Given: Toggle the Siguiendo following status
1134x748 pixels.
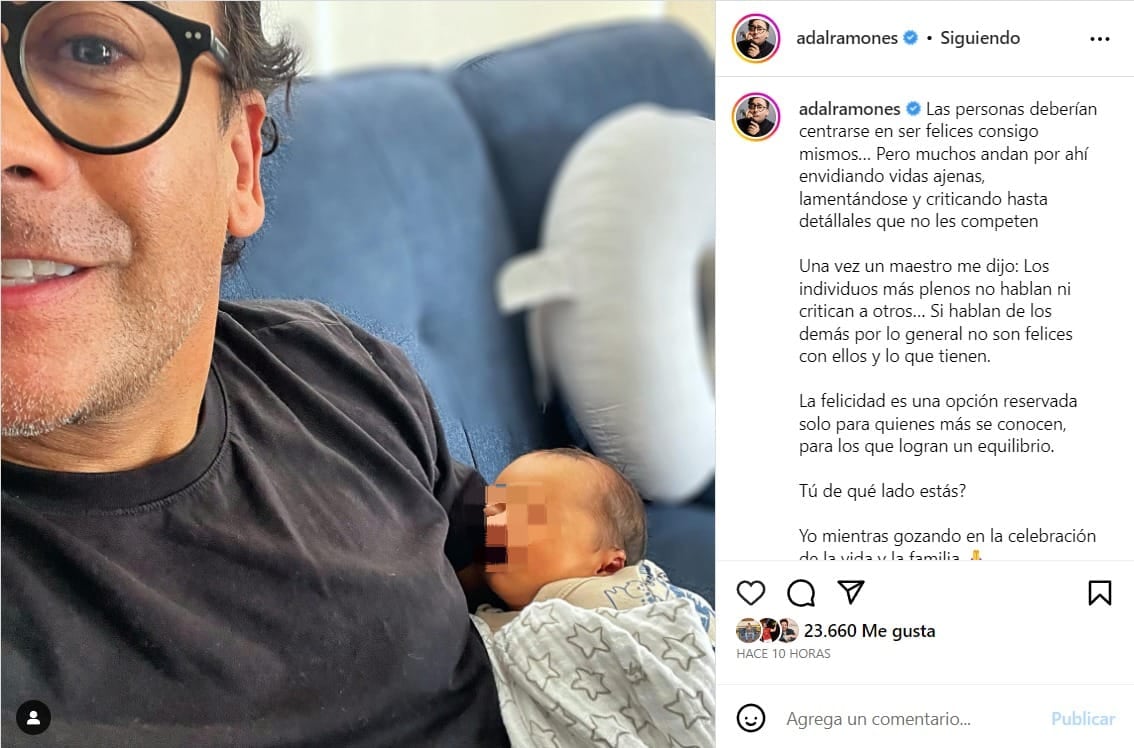Looking at the screenshot, I should 980,38.
